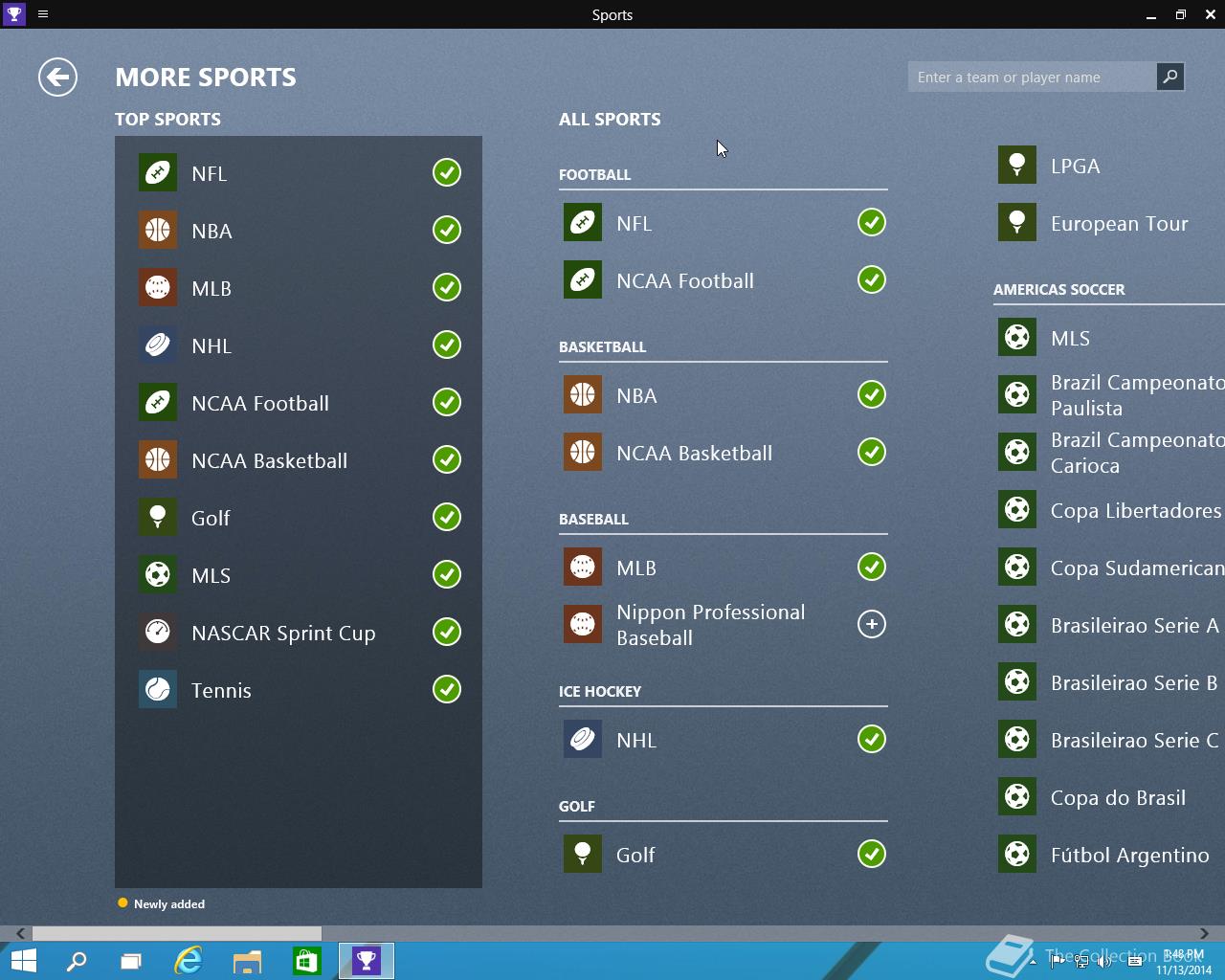The image size is (1225, 980).
Task: Open File Explorer from taskbar
Action: [247, 961]
